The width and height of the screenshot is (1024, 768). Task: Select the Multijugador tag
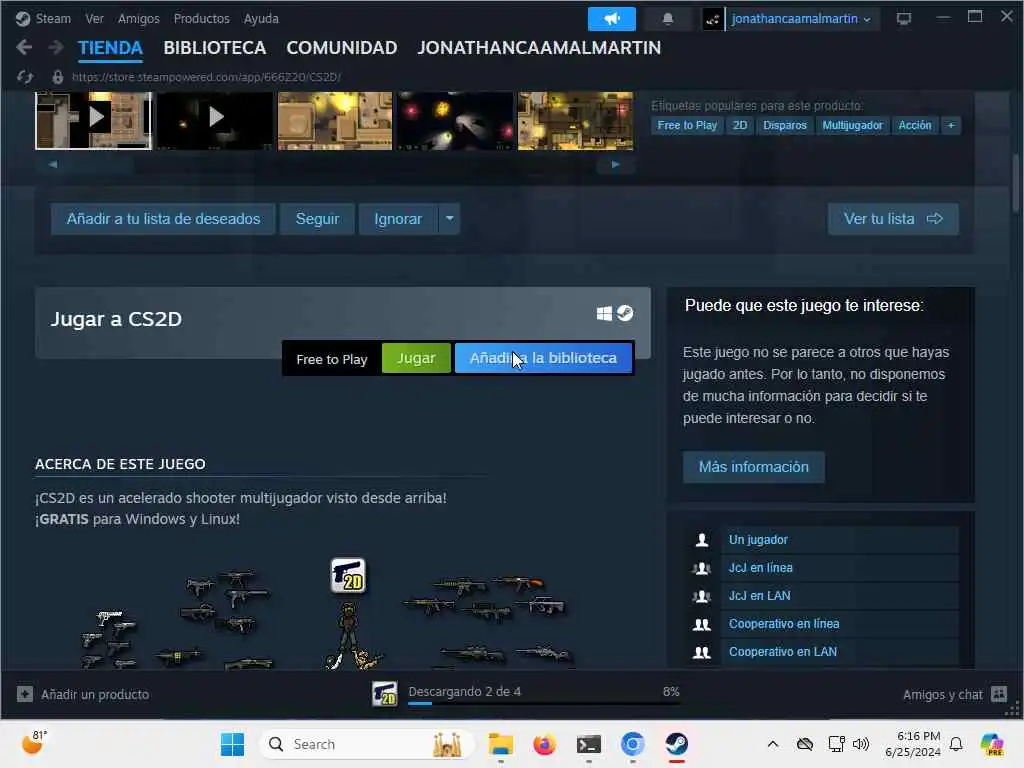click(852, 125)
